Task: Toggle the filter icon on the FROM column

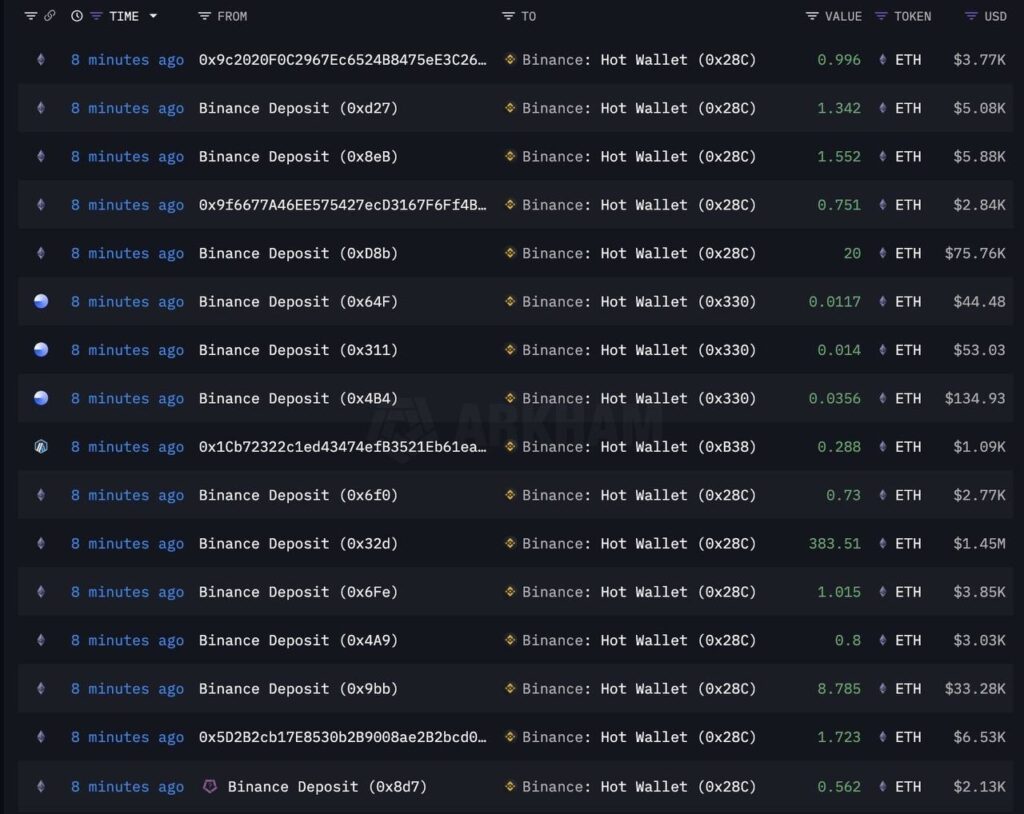Action: (202, 15)
